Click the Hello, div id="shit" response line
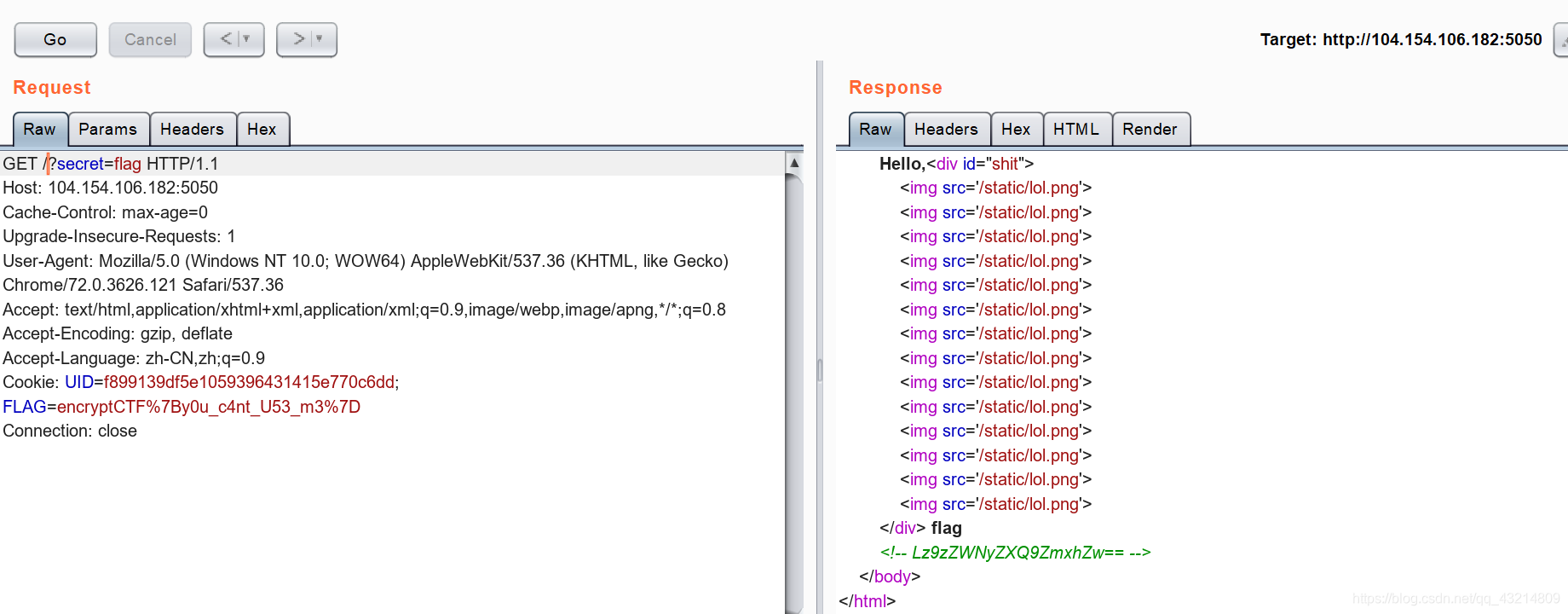This screenshot has width=1568, height=614. [x=956, y=164]
